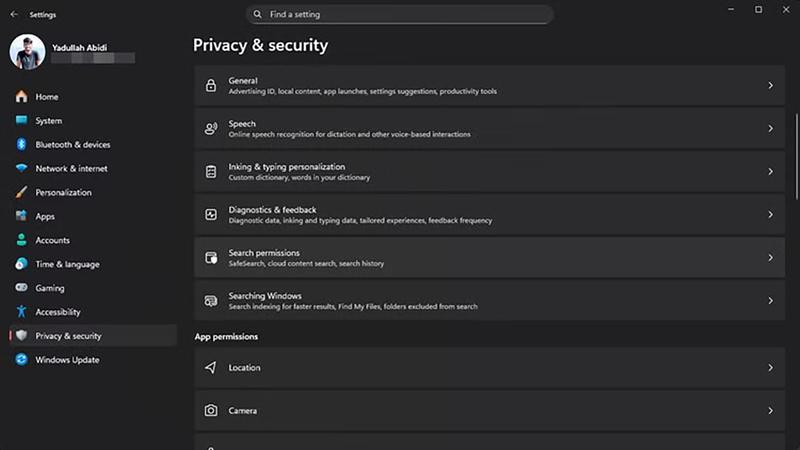Click the Personalization paintbrush icon

(21, 193)
